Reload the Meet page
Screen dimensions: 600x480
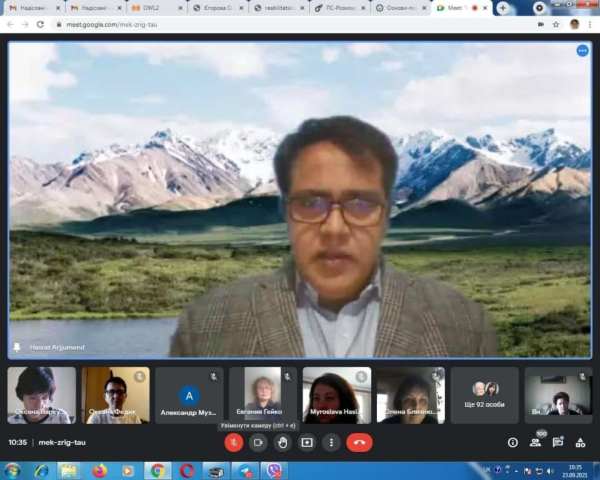(x=40, y=24)
